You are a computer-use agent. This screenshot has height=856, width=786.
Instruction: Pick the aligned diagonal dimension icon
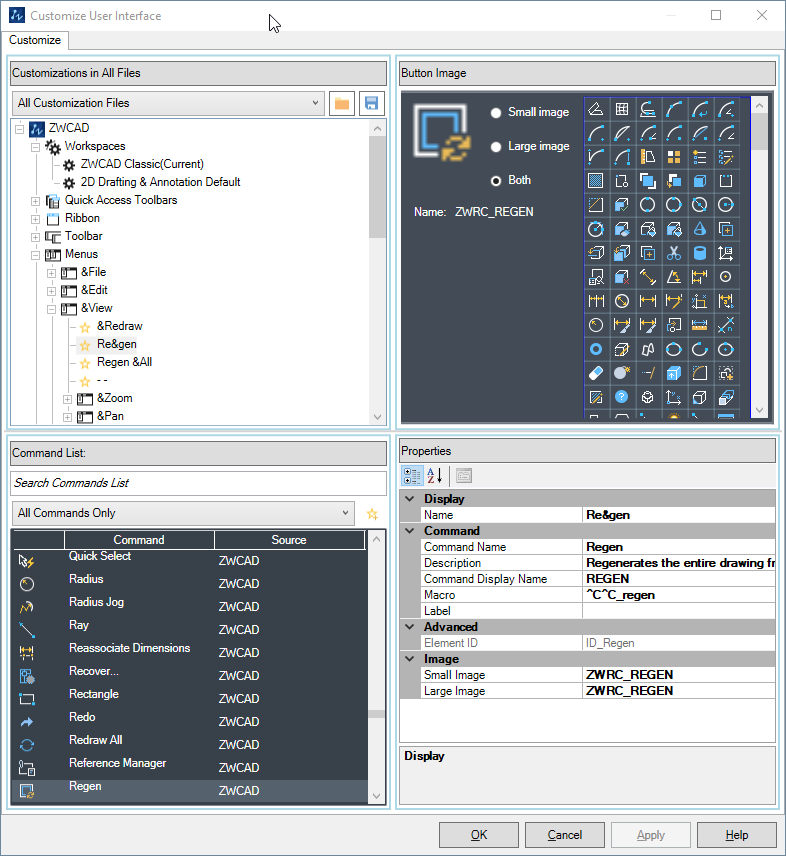[x=647, y=277]
